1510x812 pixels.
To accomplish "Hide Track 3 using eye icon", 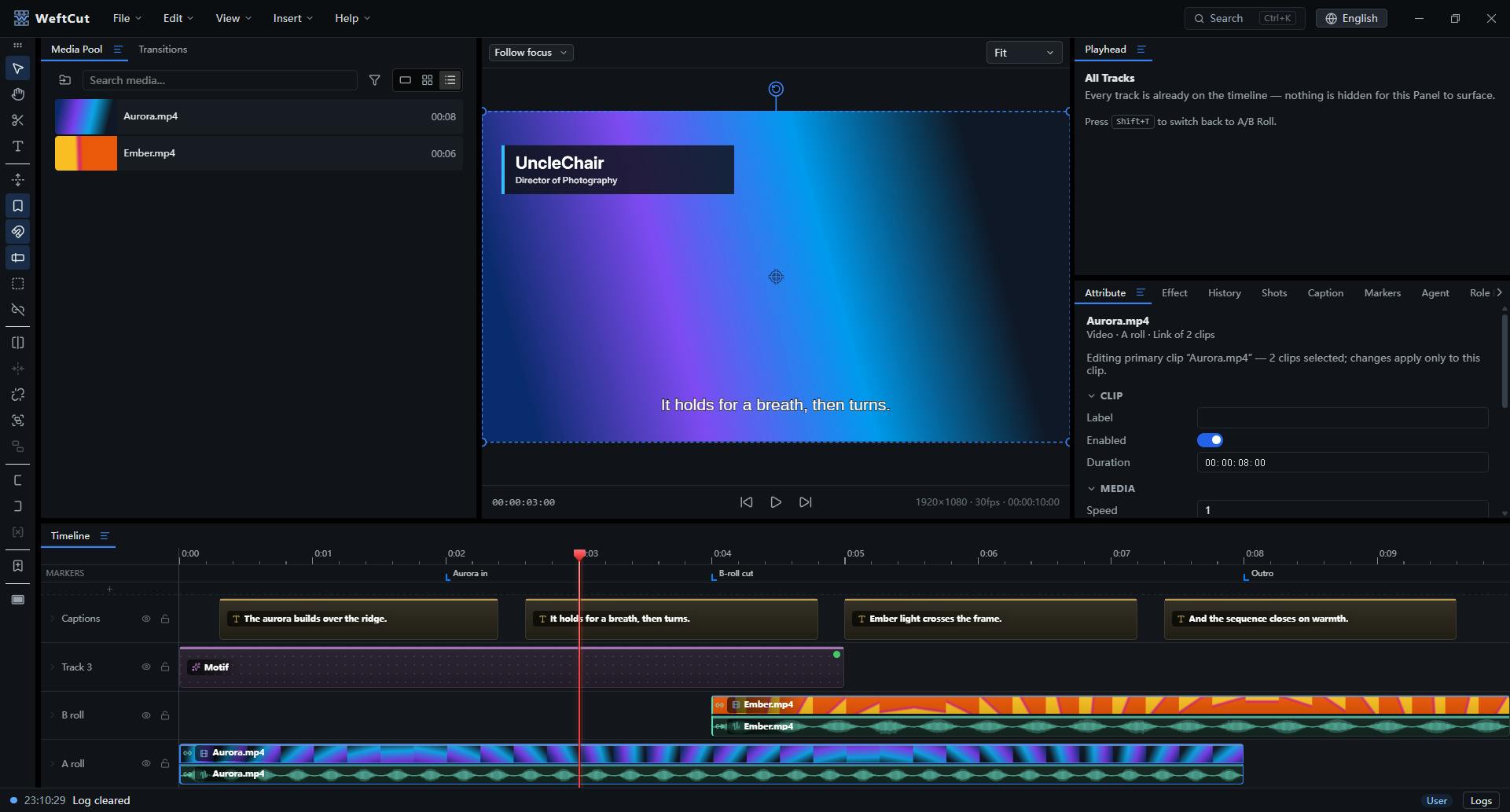I will click(146, 667).
